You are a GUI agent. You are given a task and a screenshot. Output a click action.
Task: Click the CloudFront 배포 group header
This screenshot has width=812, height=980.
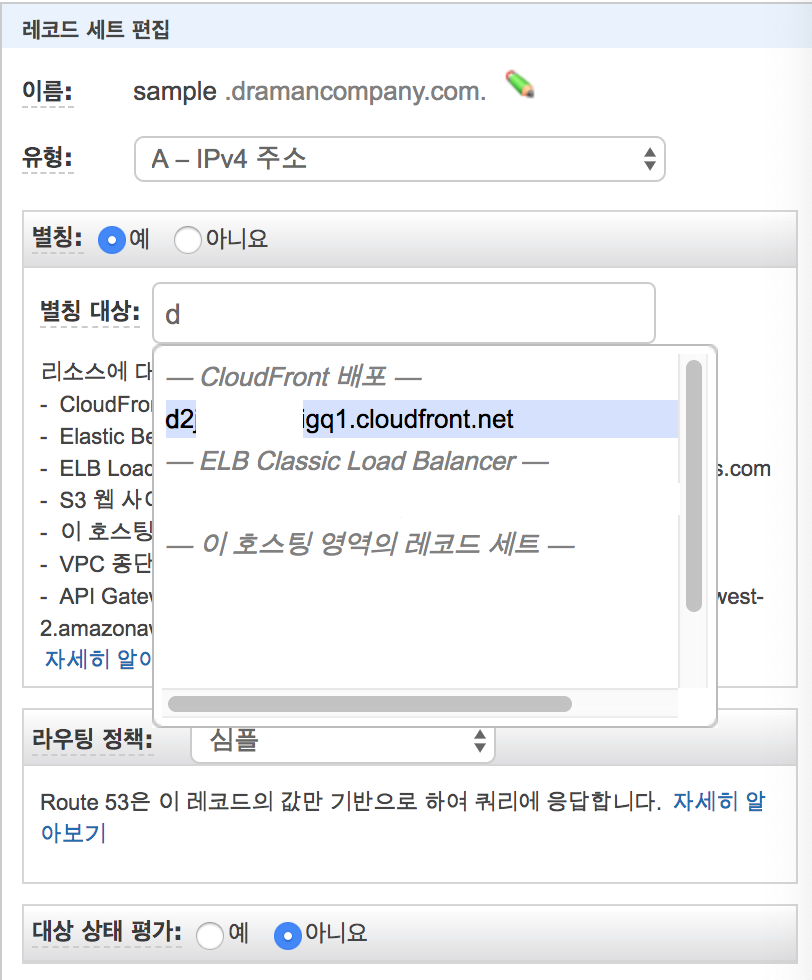pos(294,377)
